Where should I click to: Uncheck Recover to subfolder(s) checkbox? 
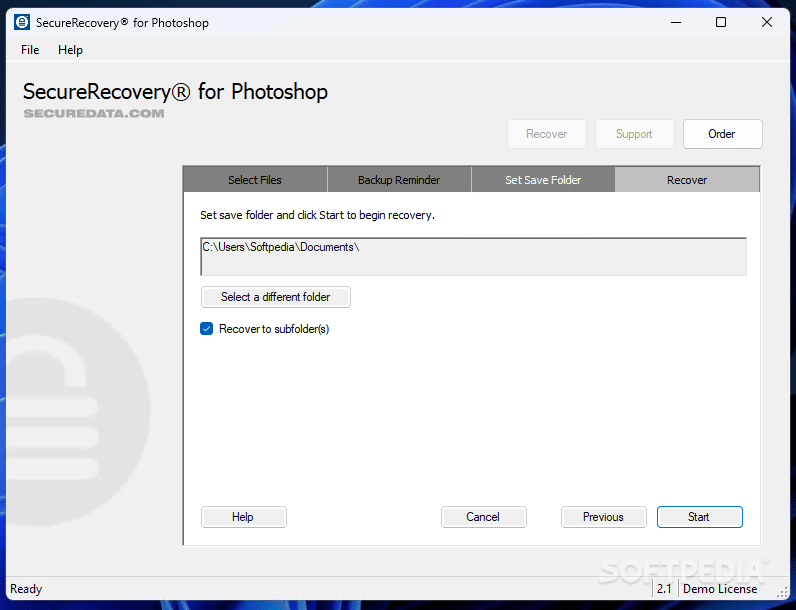click(x=207, y=329)
